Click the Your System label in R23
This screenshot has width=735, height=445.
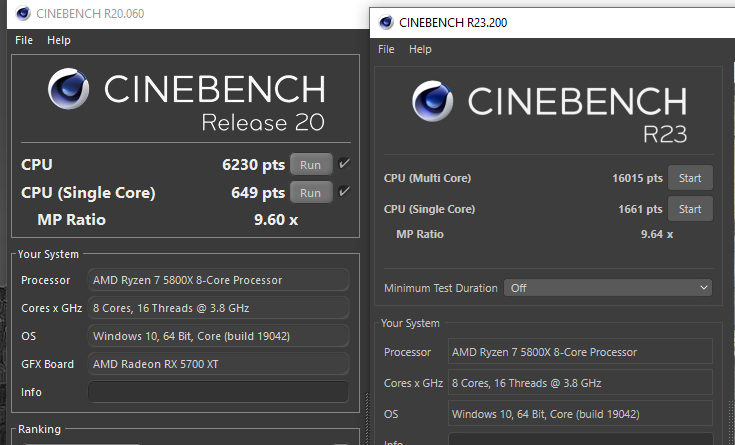(410, 323)
